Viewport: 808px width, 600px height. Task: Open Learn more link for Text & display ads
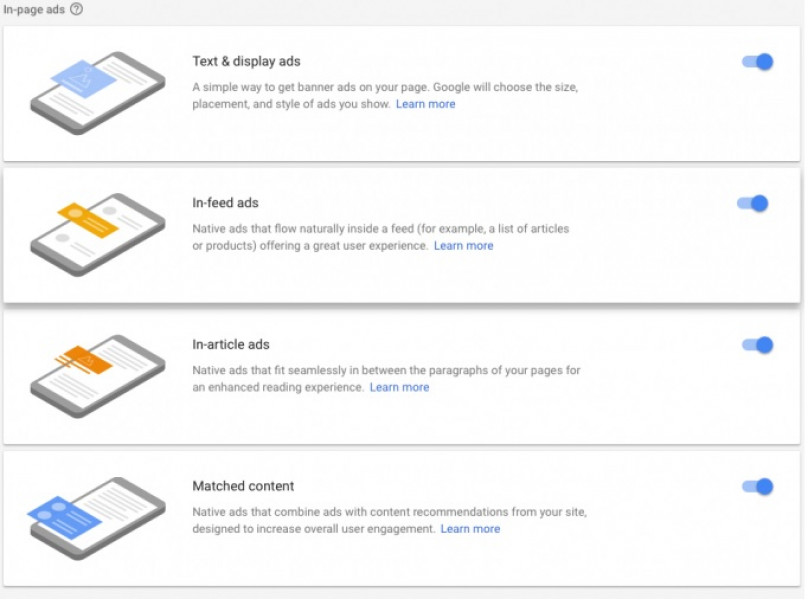tap(425, 104)
